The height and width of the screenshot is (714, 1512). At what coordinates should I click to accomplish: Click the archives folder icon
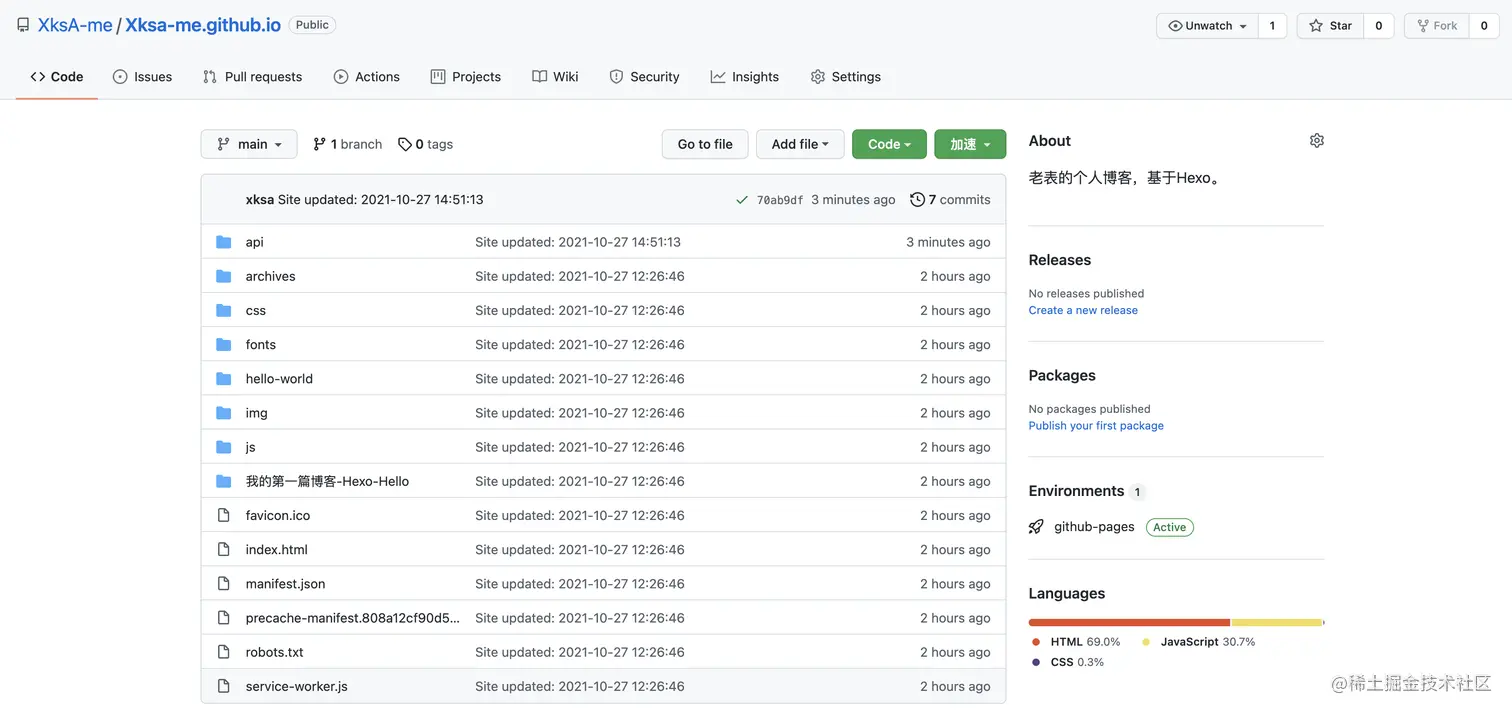pos(224,276)
